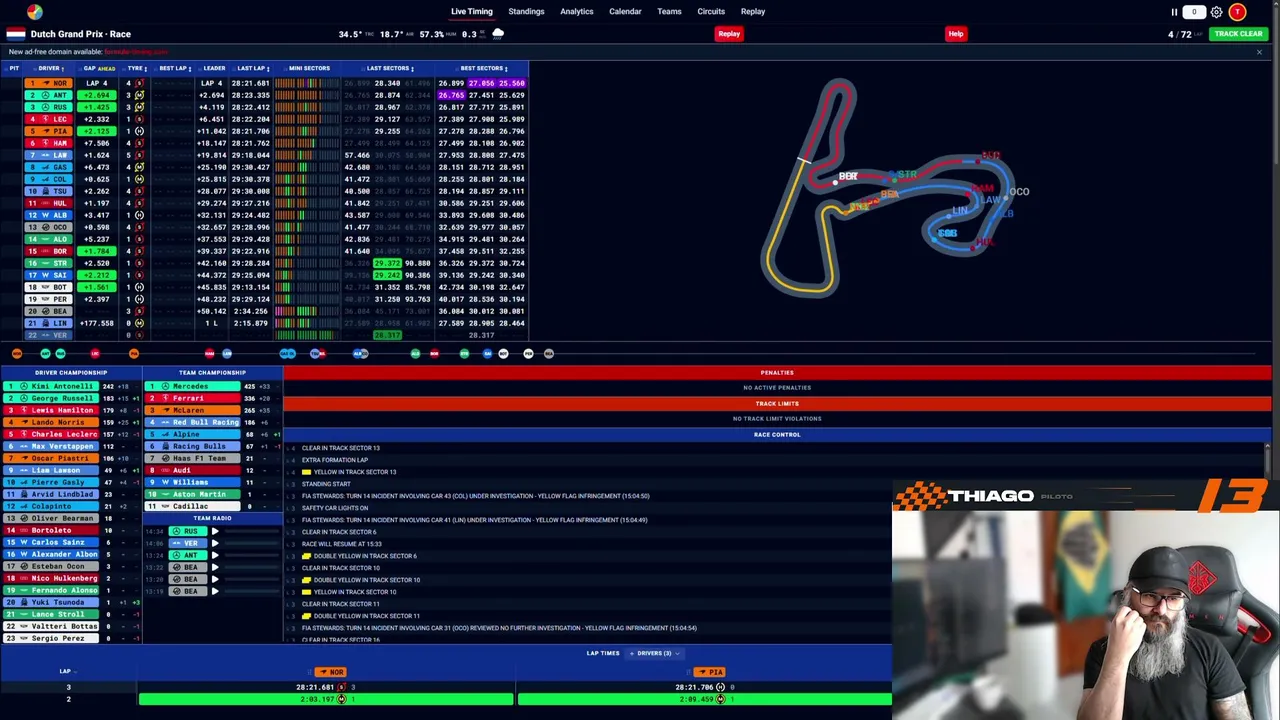Click the green Track Clear status button
1280x720 pixels.
point(1238,34)
